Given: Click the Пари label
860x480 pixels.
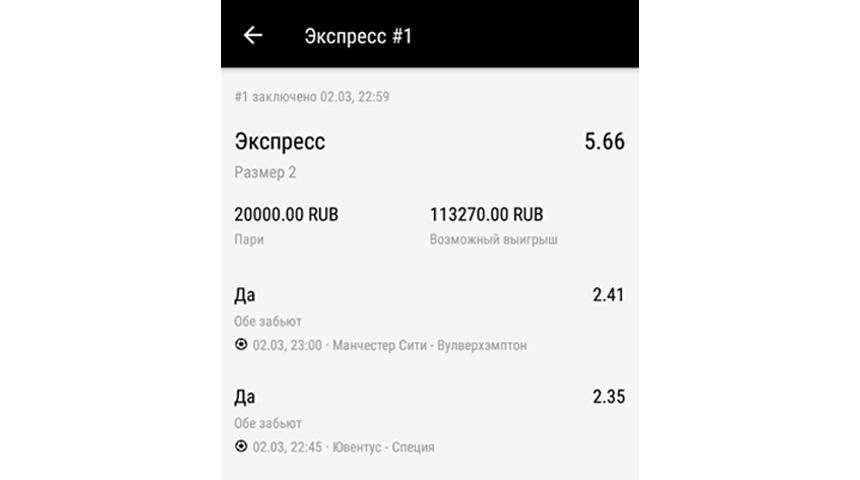Looking at the screenshot, I should (x=249, y=240).
